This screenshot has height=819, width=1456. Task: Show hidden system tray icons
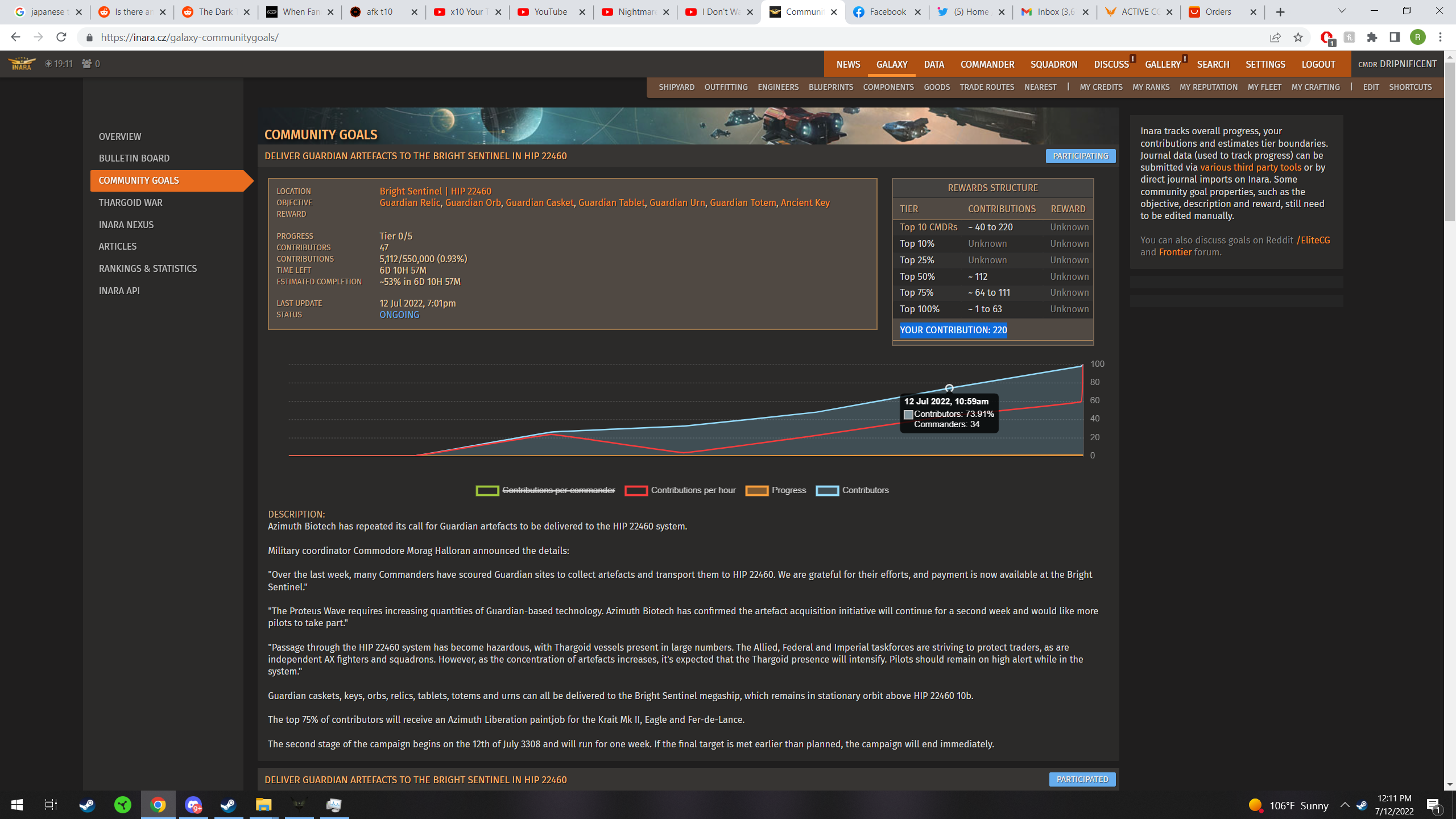[1345, 805]
